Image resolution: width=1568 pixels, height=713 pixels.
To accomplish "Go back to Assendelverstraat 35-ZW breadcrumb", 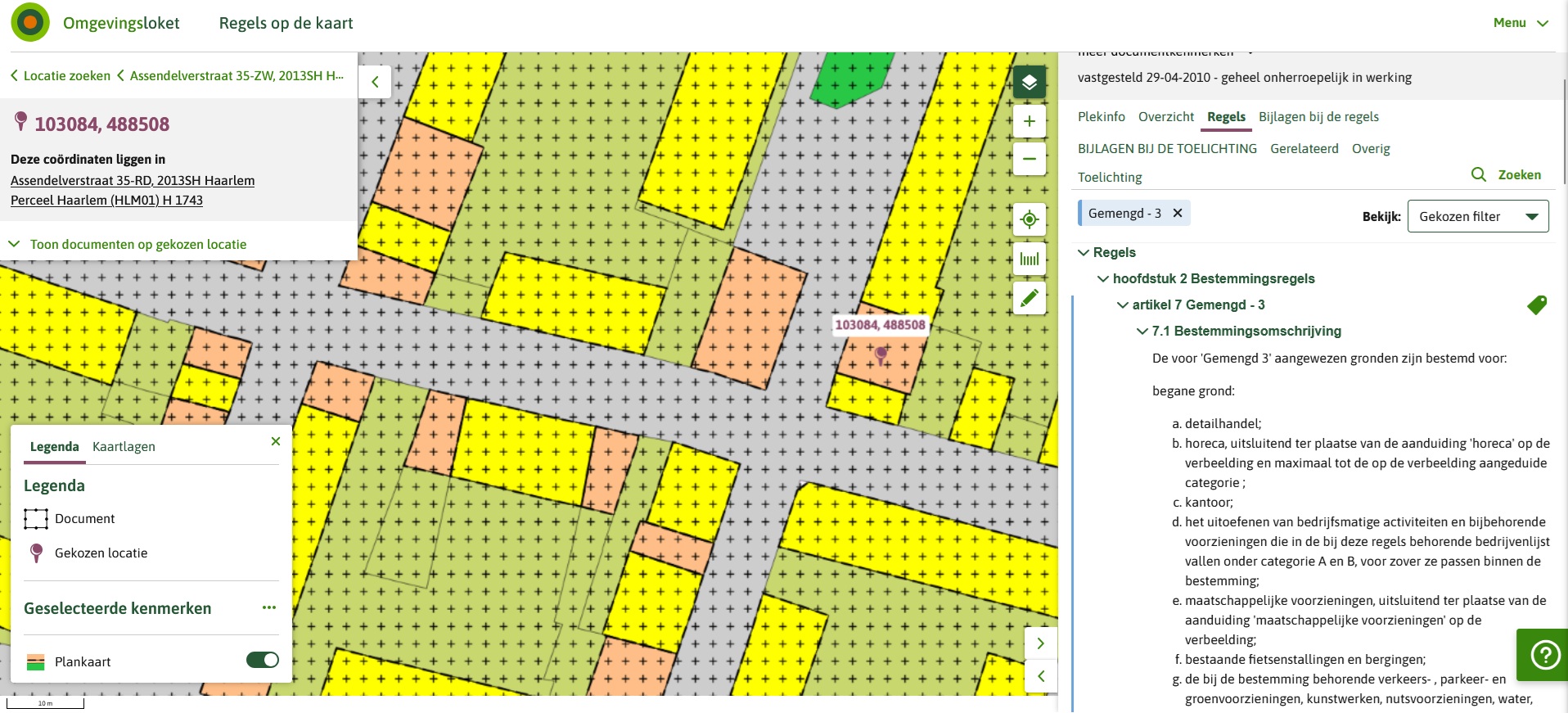I will 230,75.
